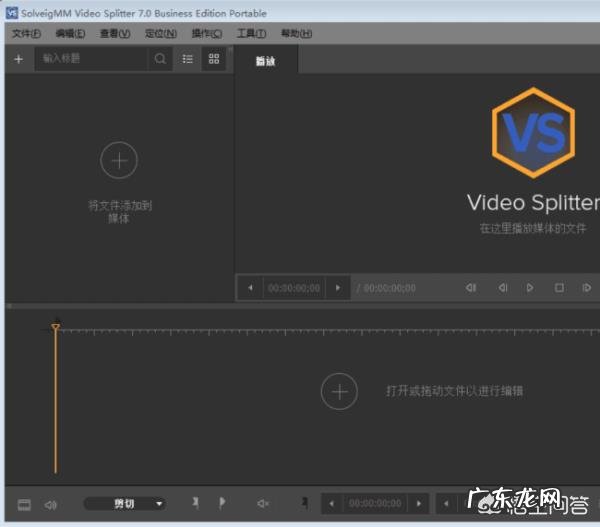Step one frame backward in player

pos(503,287)
